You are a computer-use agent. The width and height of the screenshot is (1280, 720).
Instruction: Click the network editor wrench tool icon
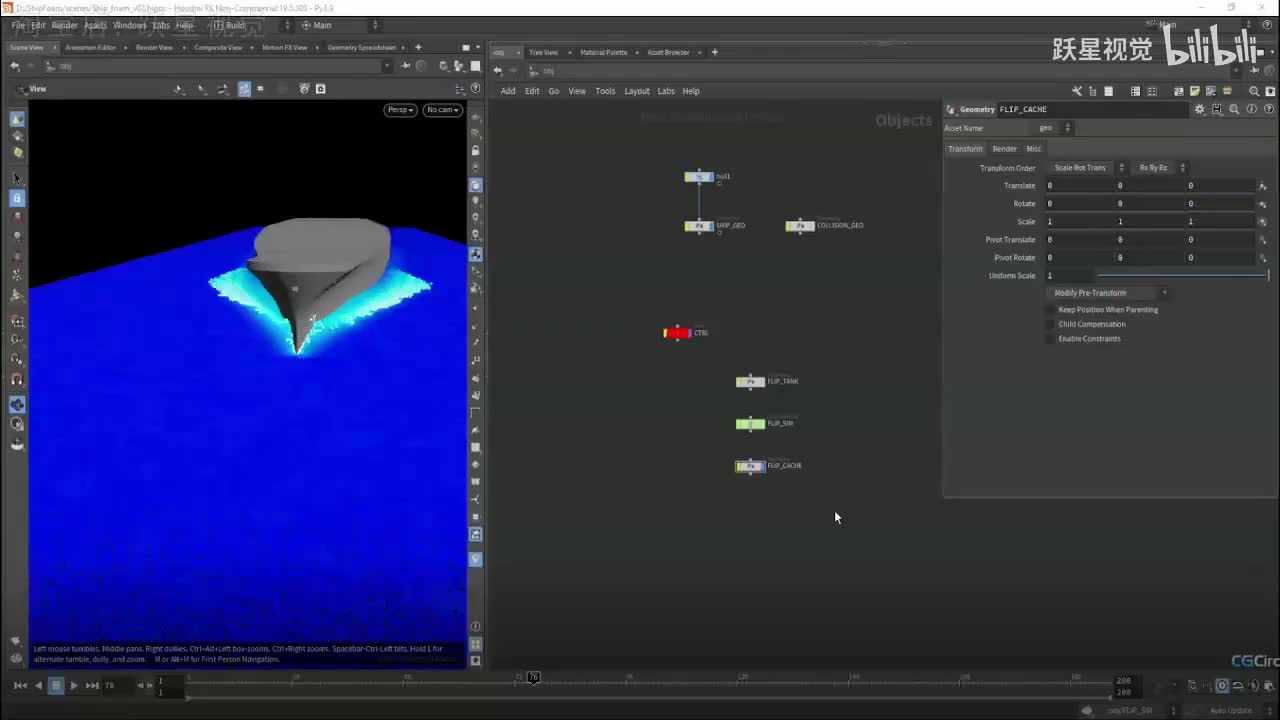point(1077,91)
